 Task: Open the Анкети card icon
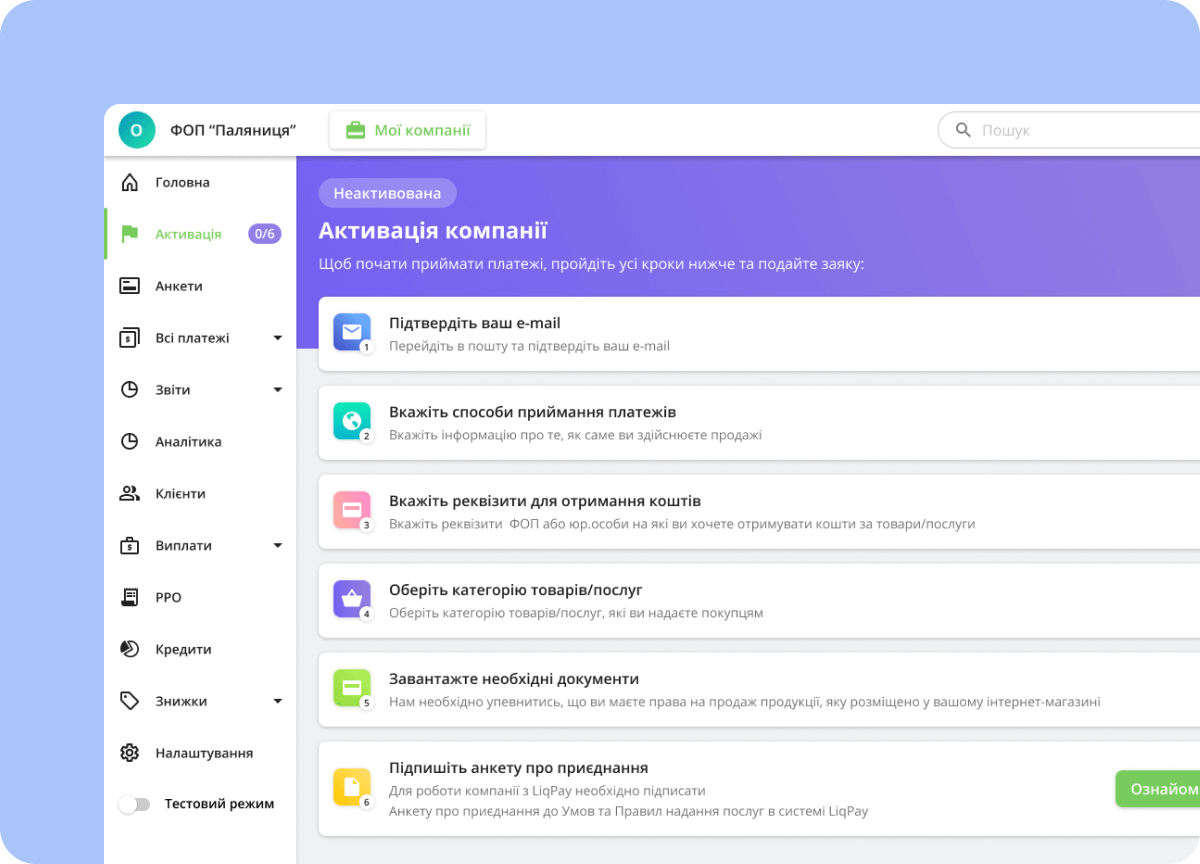coord(129,286)
